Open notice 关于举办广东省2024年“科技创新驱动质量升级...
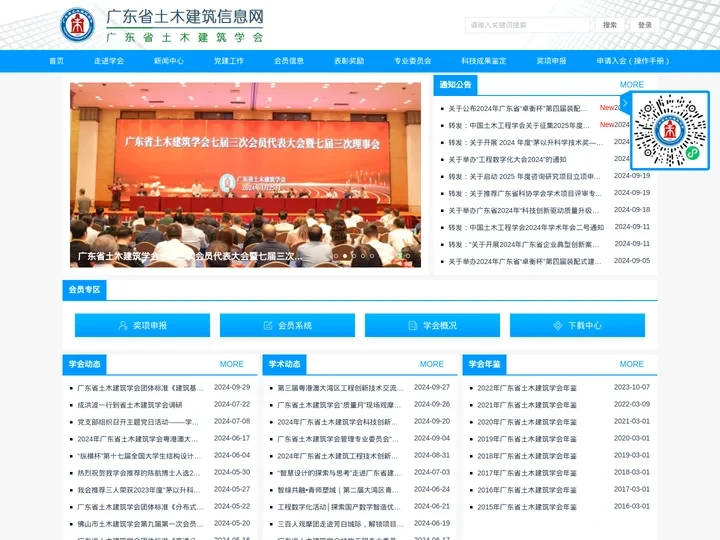720x540 pixels. 523,210
